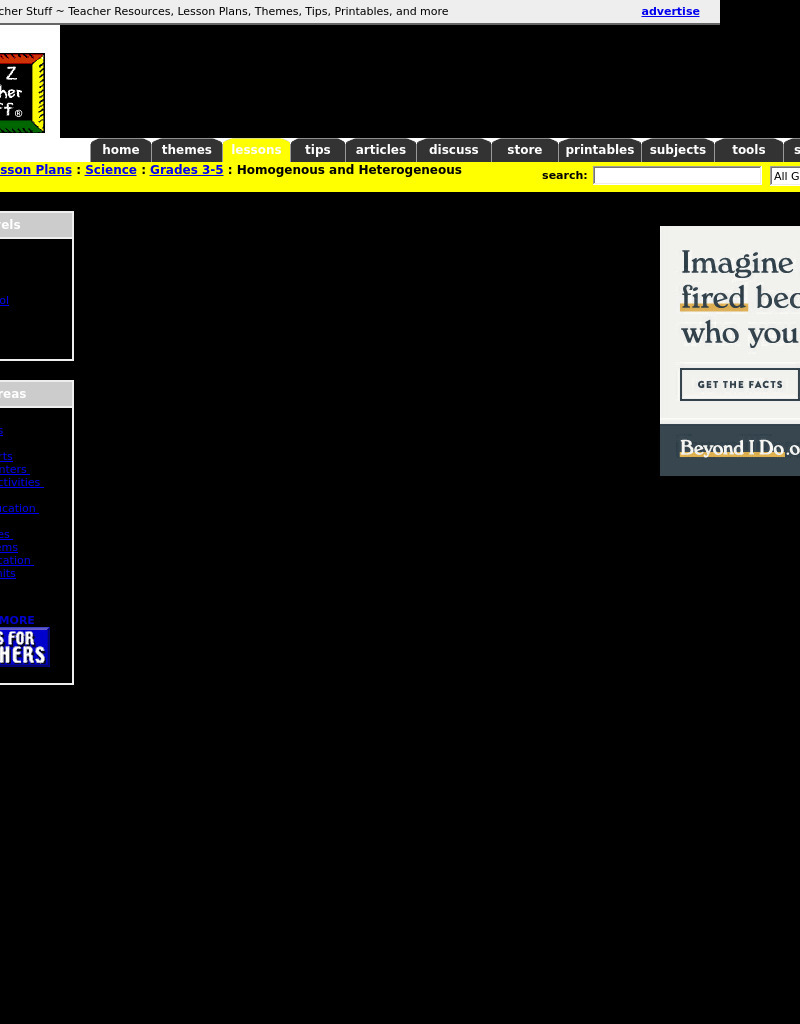Open the home tab
The image size is (800, 1024).
pyautogui.click(x=121, y=150)
